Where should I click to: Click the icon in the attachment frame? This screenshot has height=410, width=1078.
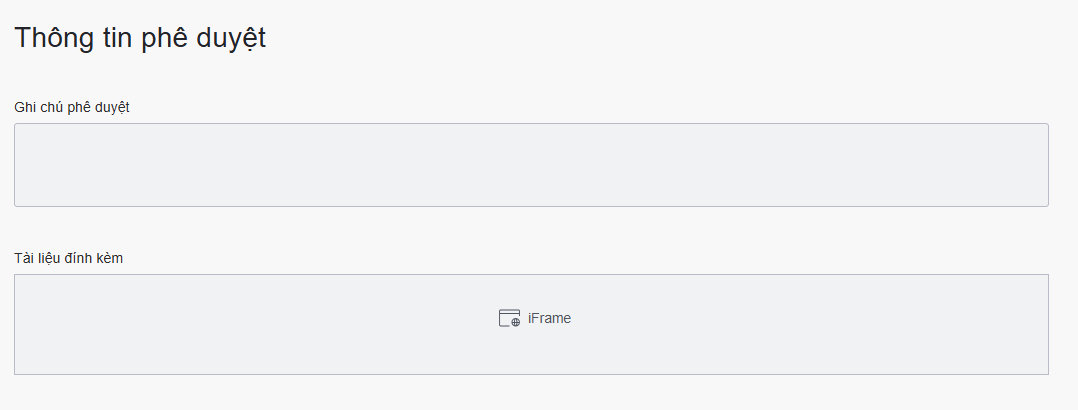click(x=509, y=319)
